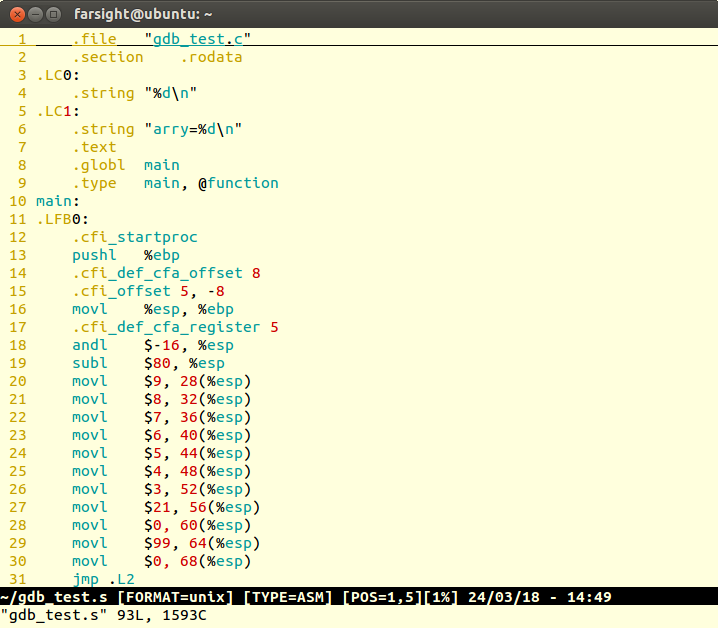The width and height of the screenshot is (718, 628).
Task: Click 68(%esp) on line 30
Action: [216, 561]
